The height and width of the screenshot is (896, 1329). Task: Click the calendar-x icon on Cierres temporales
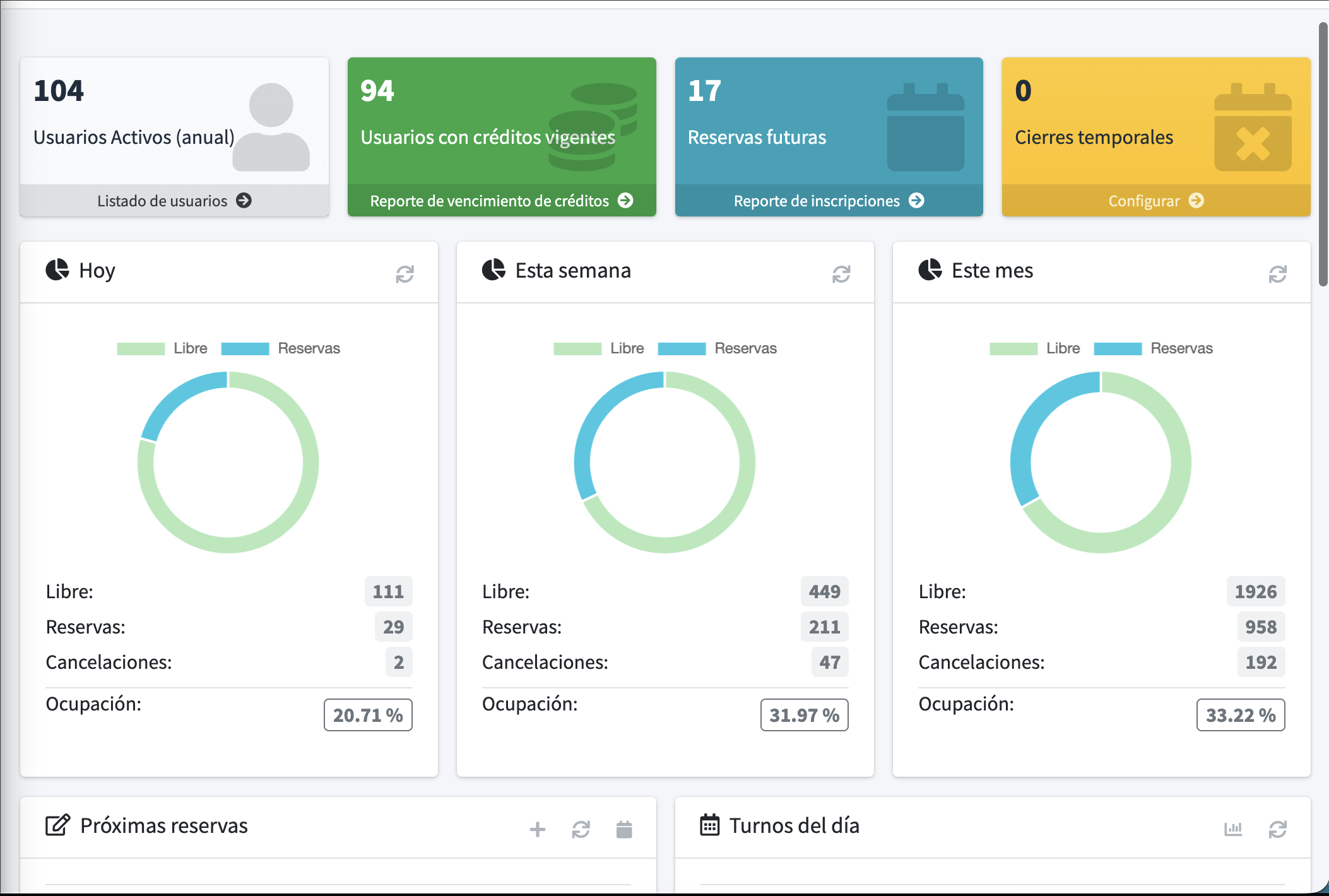[x=1253, y=127]
